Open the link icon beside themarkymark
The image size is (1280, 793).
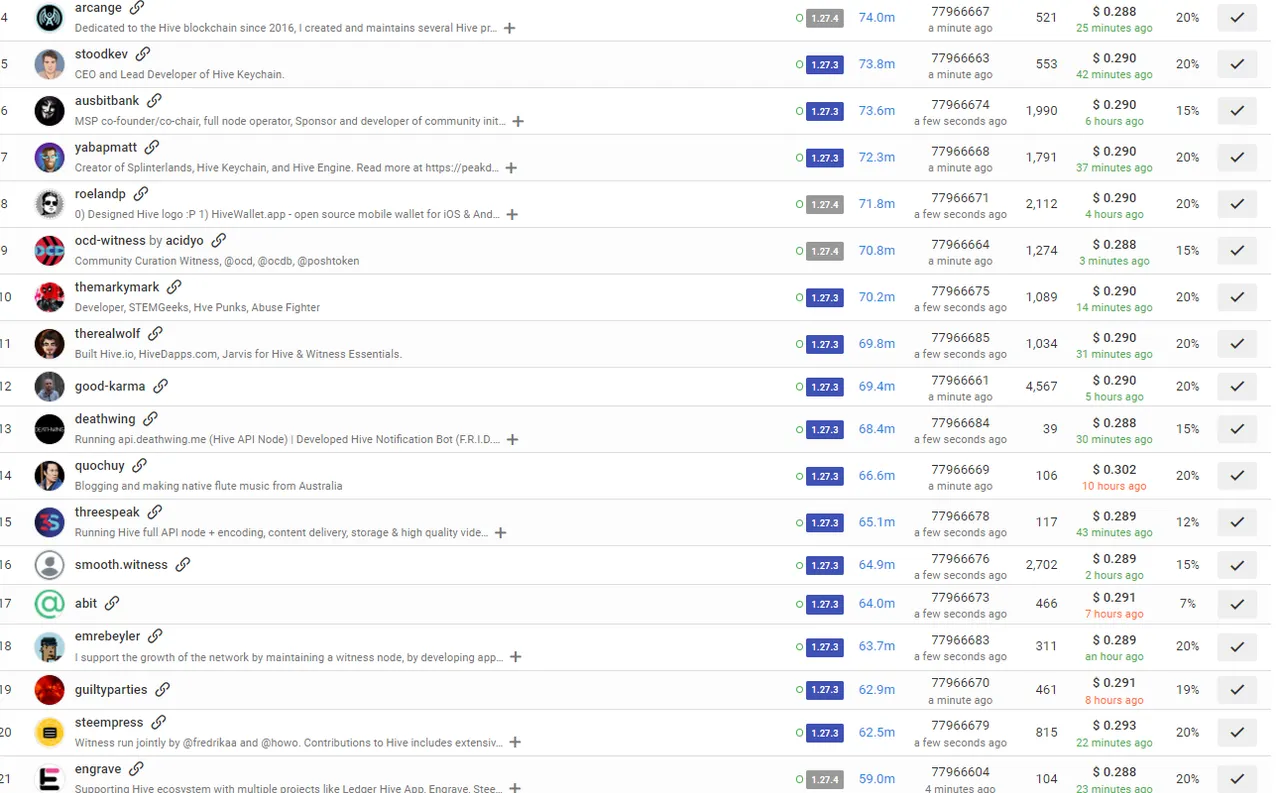click(x=174, y=287)
